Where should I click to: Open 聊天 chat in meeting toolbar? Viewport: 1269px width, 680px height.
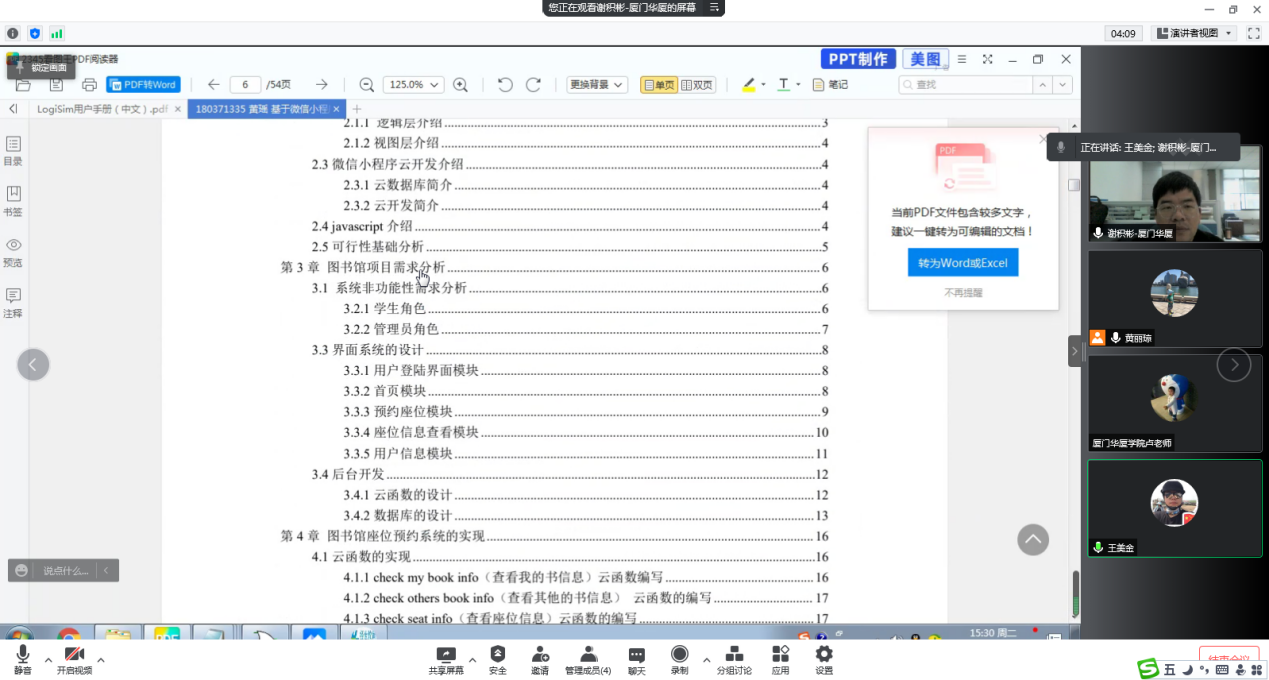pos(637,660)
